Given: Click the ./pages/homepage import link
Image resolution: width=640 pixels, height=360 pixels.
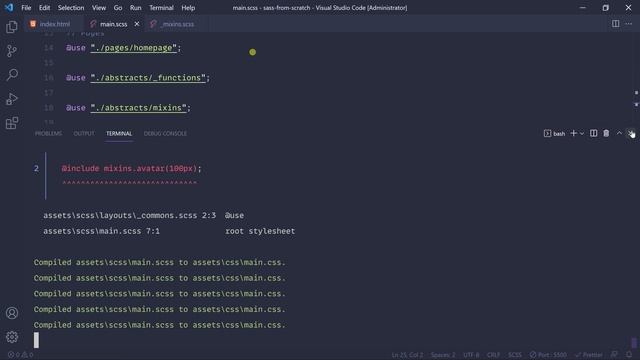Looking at the screenshot, I should [x=133, y=48].
